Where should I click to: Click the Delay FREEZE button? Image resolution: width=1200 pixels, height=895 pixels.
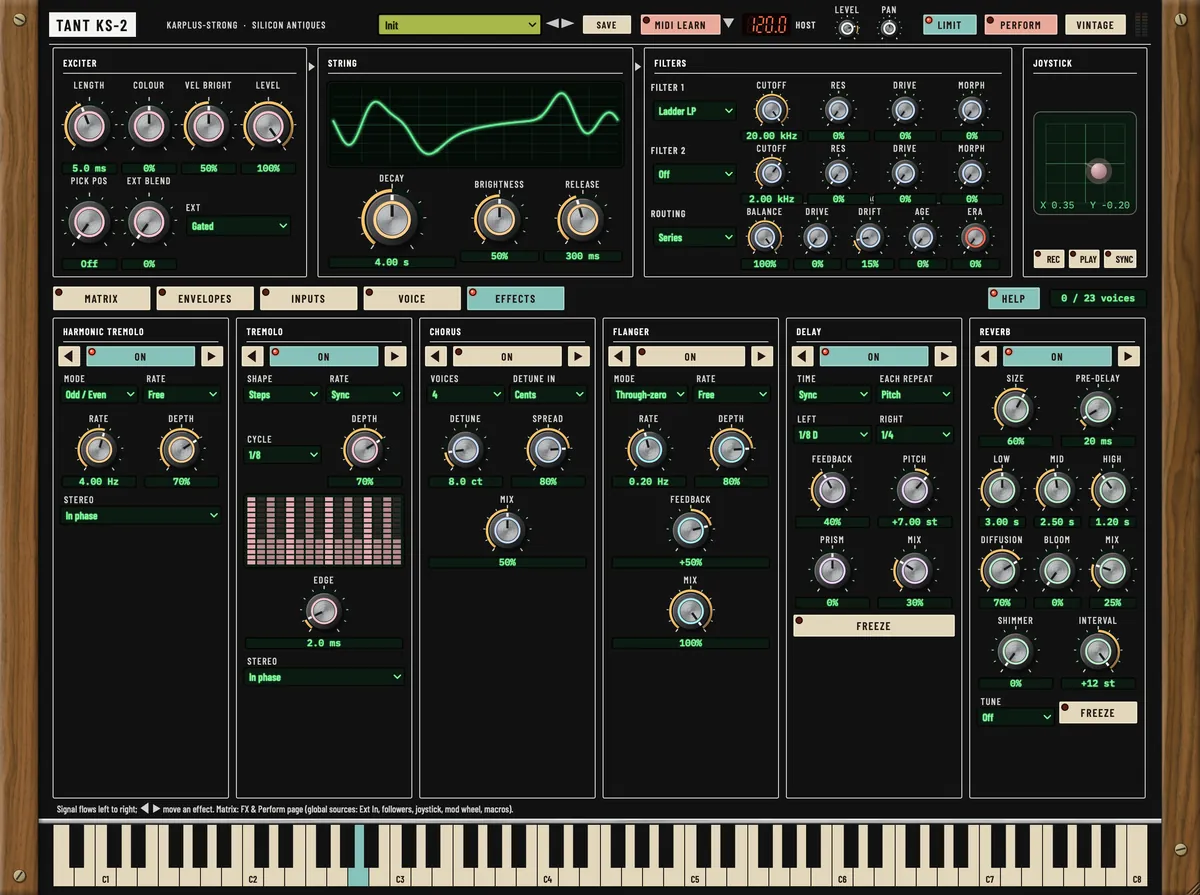point(874,626)
